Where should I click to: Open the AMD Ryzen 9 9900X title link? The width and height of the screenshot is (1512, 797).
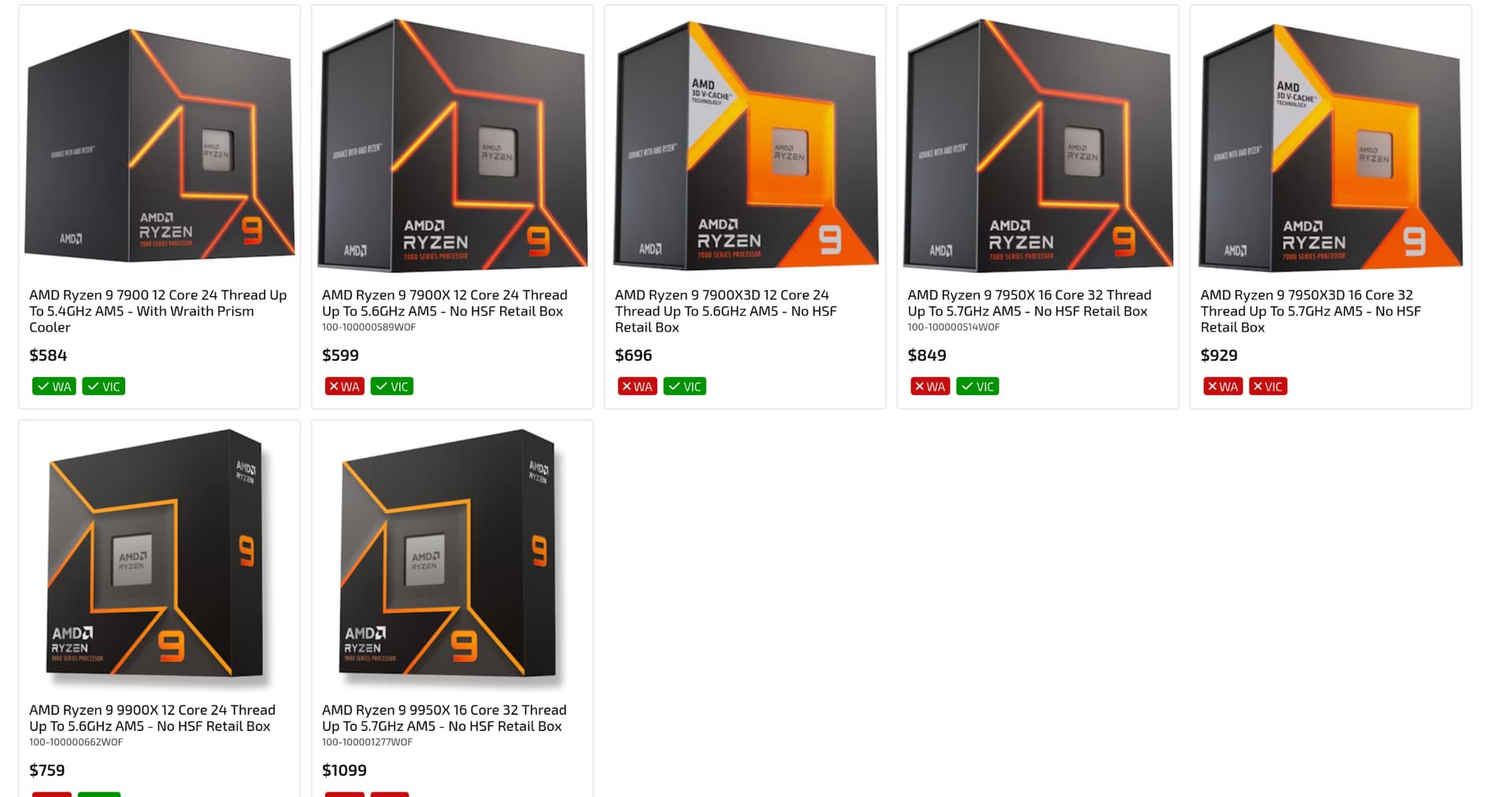(152, 718)
